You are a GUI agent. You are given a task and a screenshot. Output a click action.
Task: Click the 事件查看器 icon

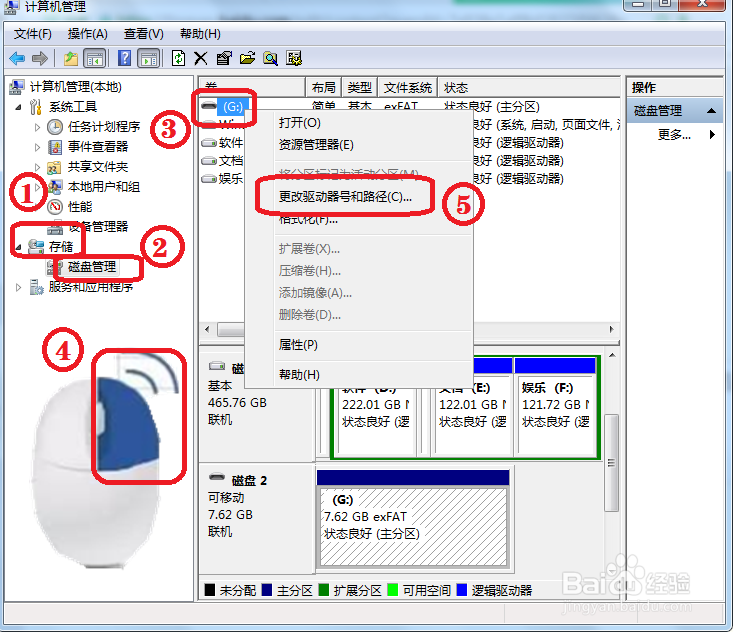(x=55, y=147)
